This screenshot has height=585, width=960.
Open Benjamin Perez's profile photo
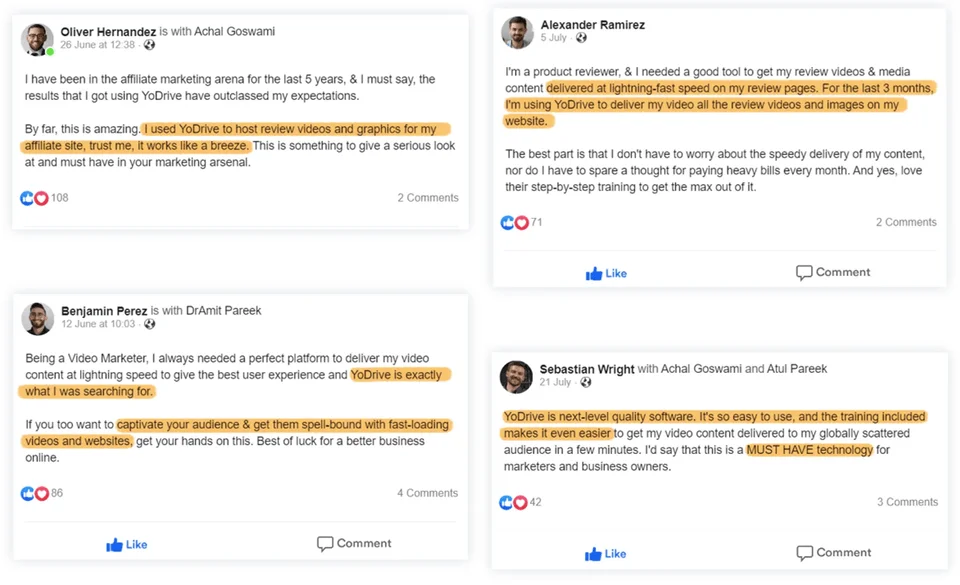tap(37, 318)
